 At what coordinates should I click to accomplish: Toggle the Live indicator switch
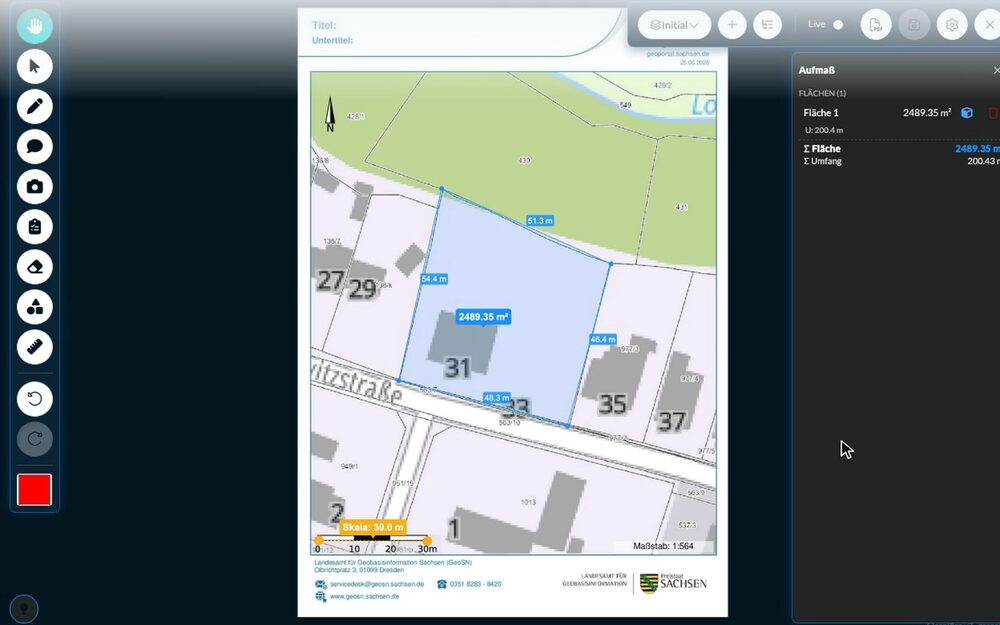838,25
